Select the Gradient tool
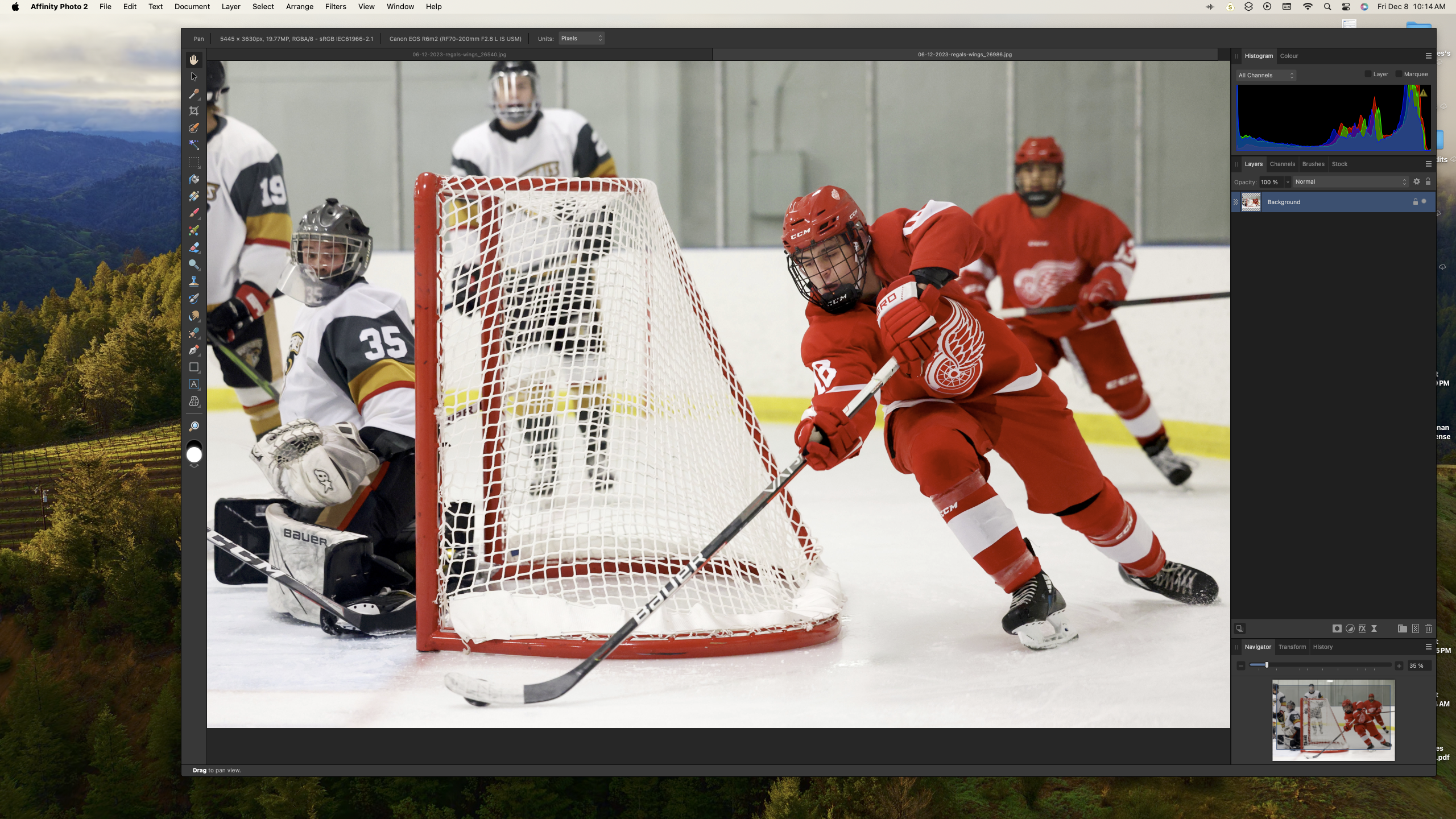Viewport: 1456px width, 819px height. [194, 196]
